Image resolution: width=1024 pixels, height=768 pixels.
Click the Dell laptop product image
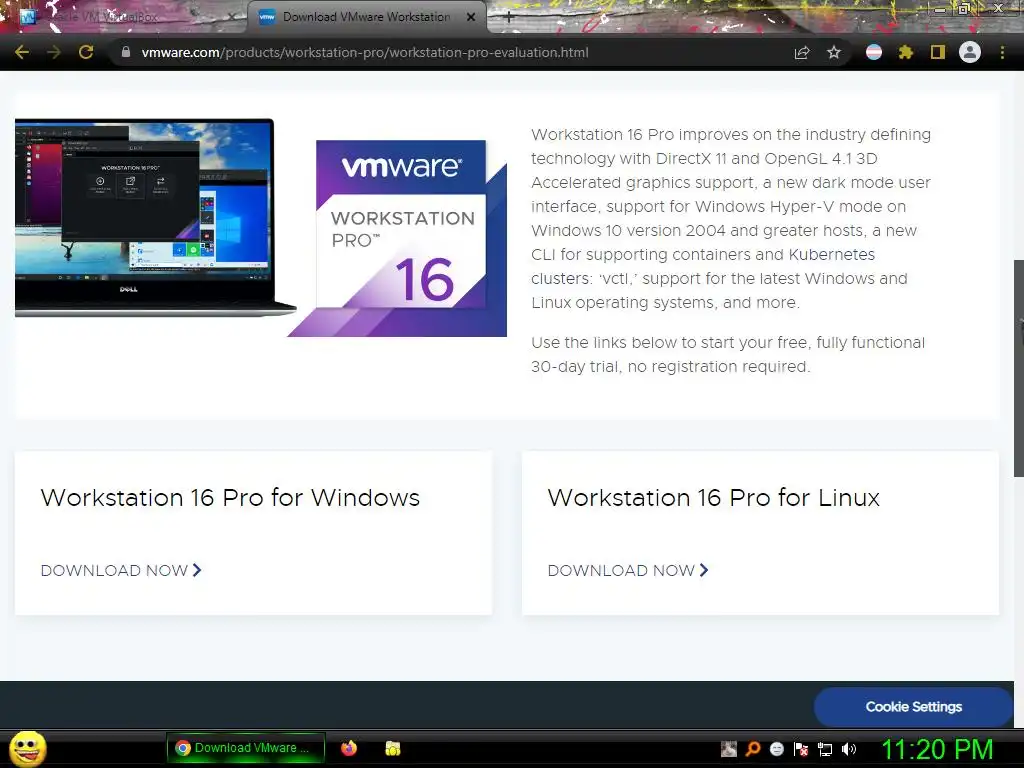point(155,217)
